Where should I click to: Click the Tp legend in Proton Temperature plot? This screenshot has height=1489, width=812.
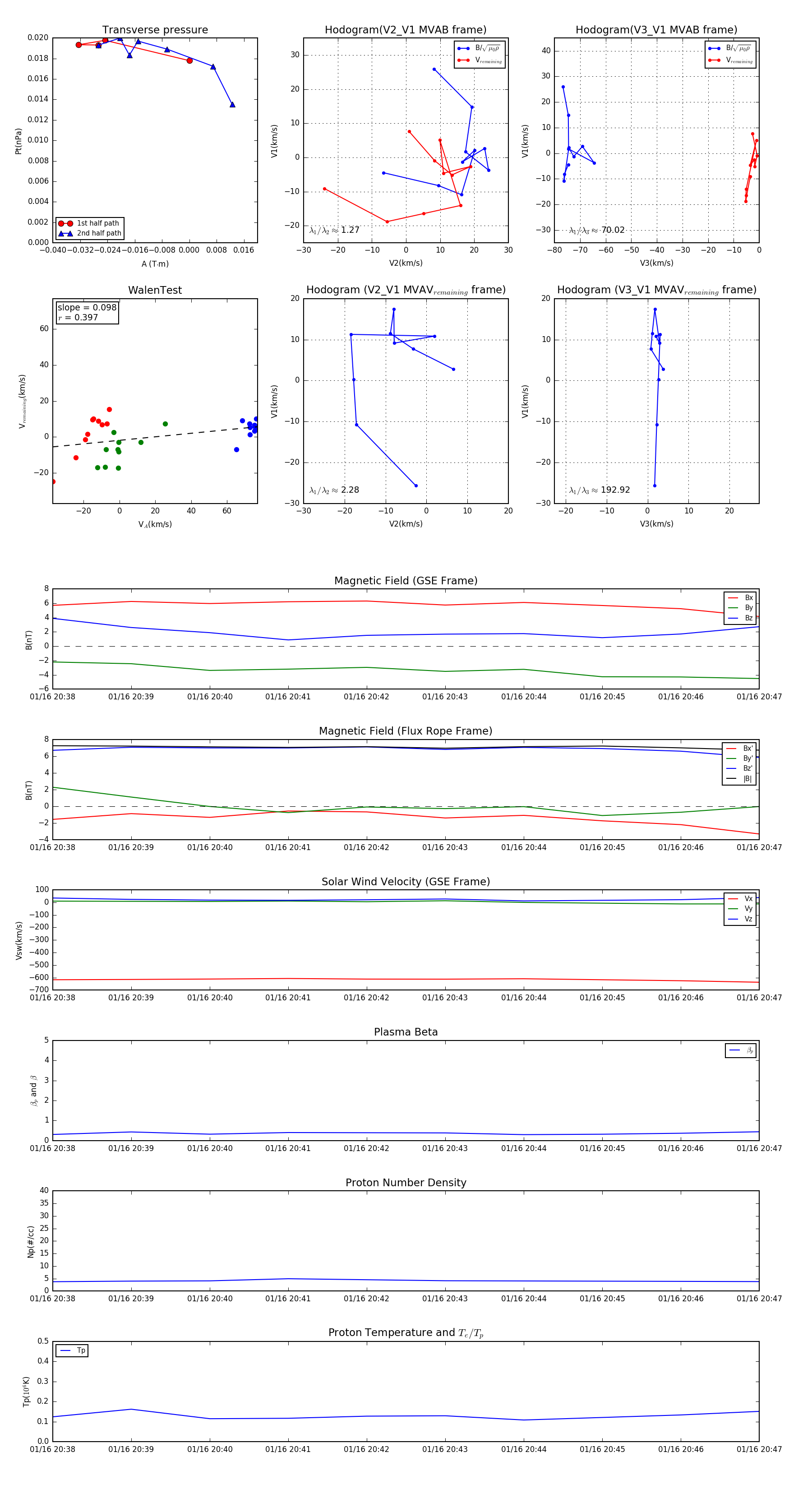(x=72, y=1351)
